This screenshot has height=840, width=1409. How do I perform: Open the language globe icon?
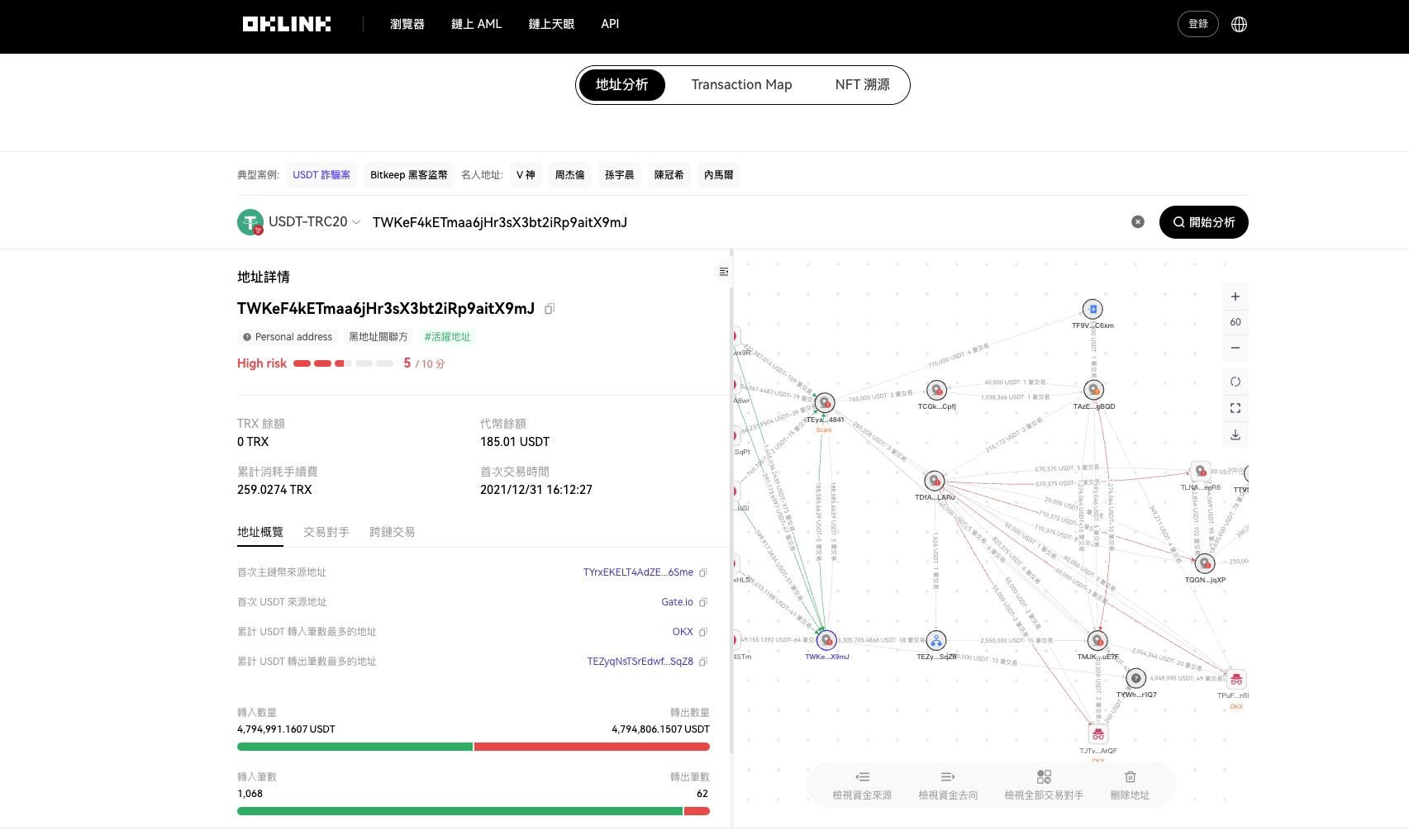coord(1239,24)
